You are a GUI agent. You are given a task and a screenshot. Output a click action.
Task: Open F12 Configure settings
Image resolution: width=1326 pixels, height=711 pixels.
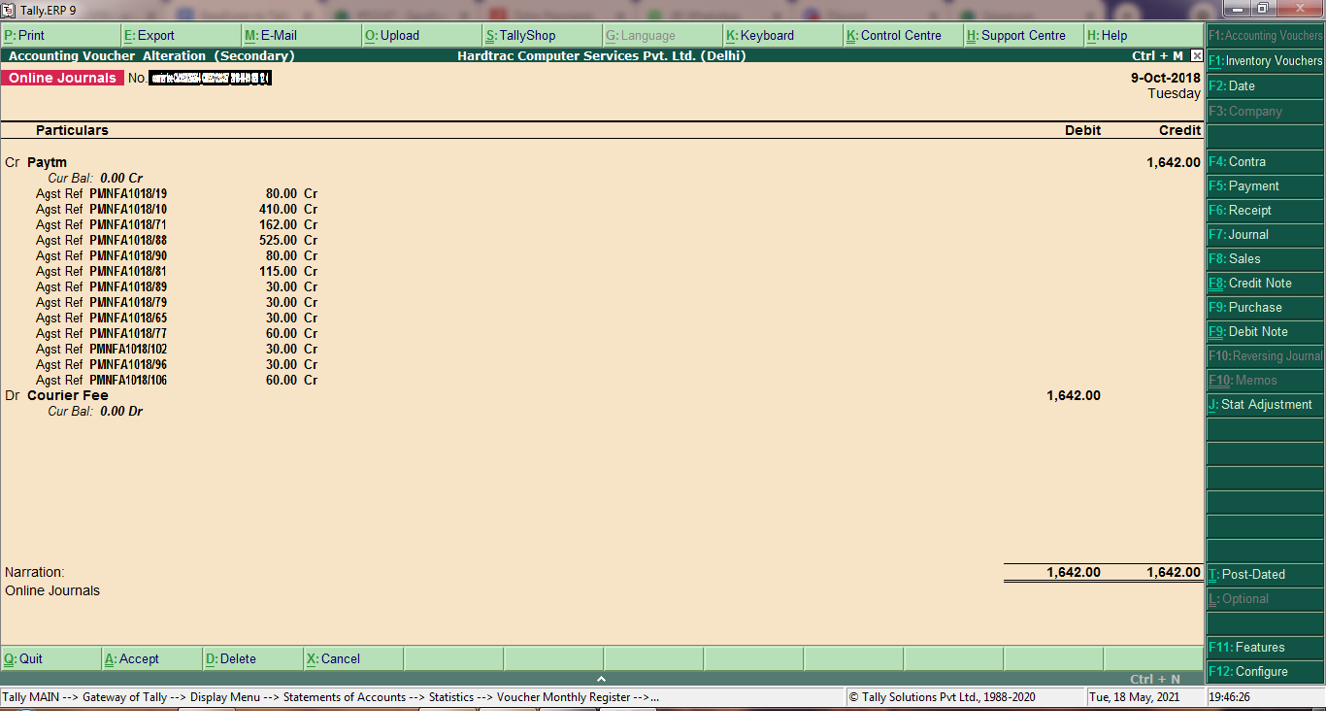coord(1265,671)
